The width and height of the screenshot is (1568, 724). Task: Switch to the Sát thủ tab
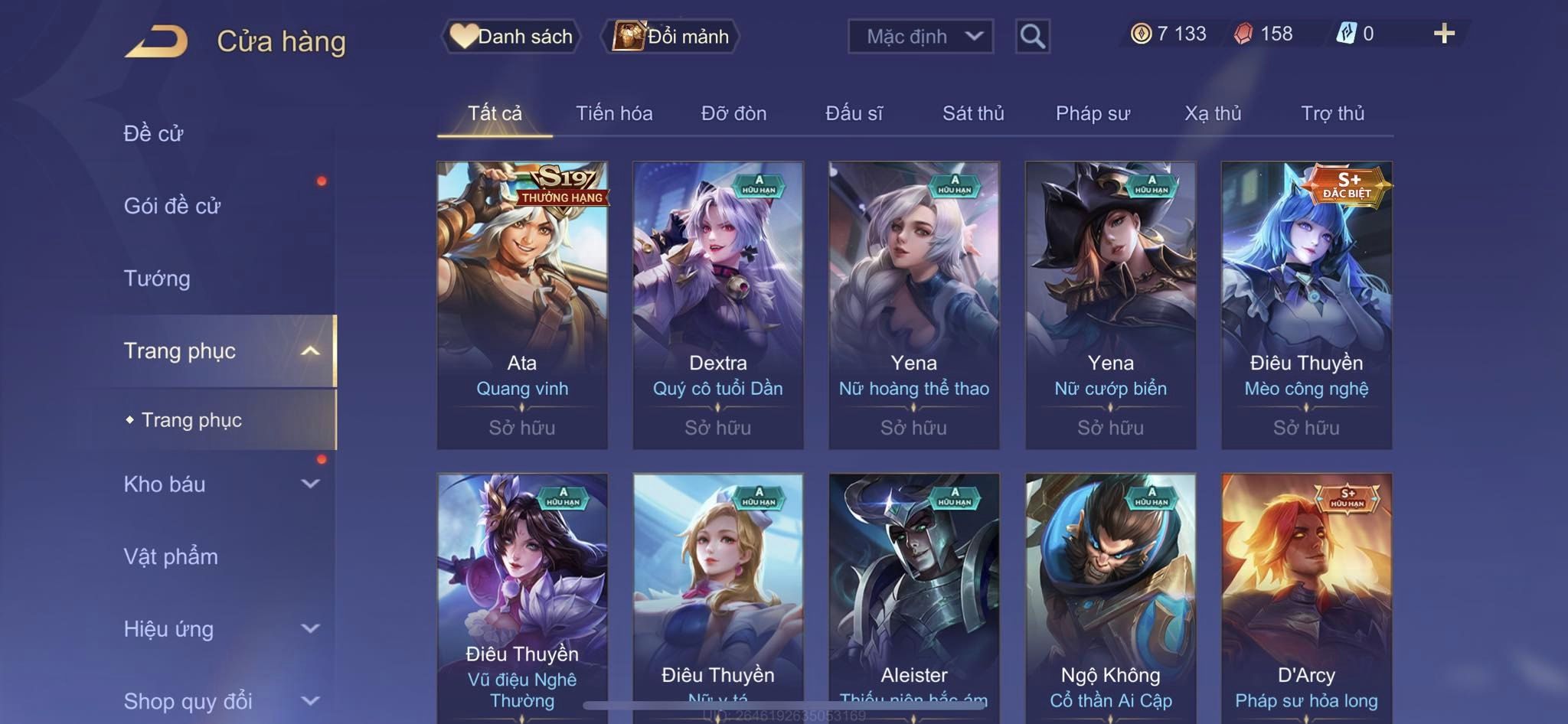tap(973, 113)
